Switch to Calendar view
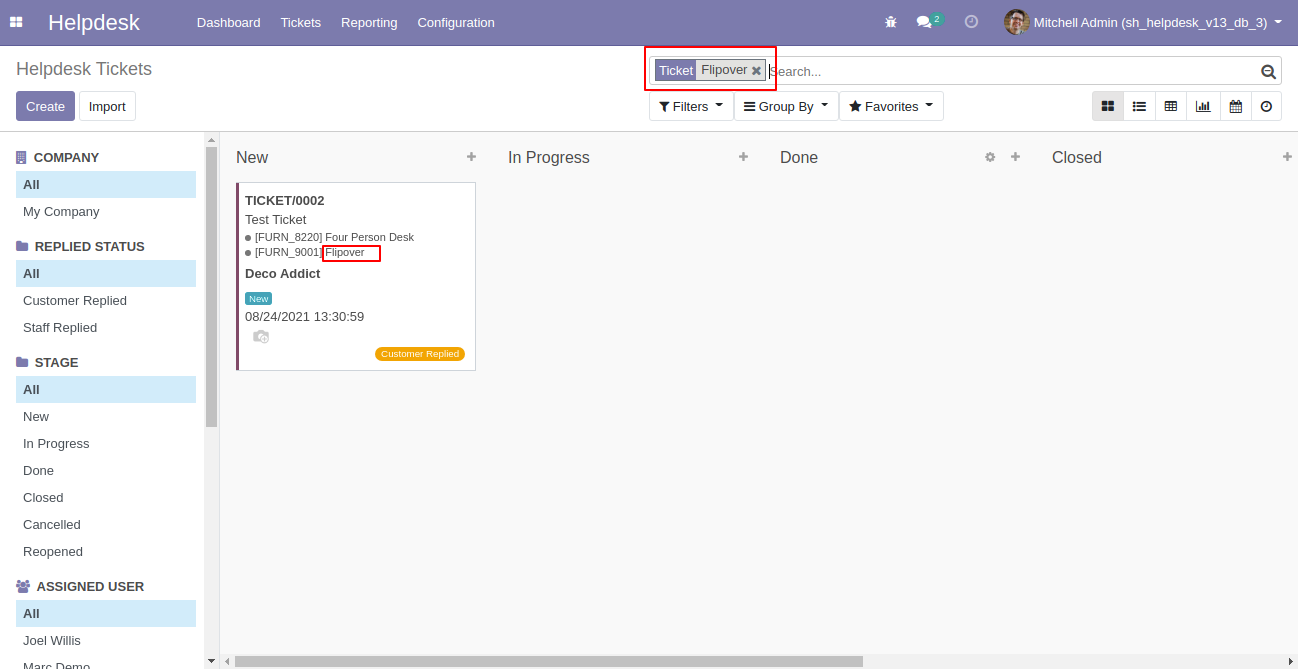This screenshot has width=1298, height=669. click(x=1235, y=106)
